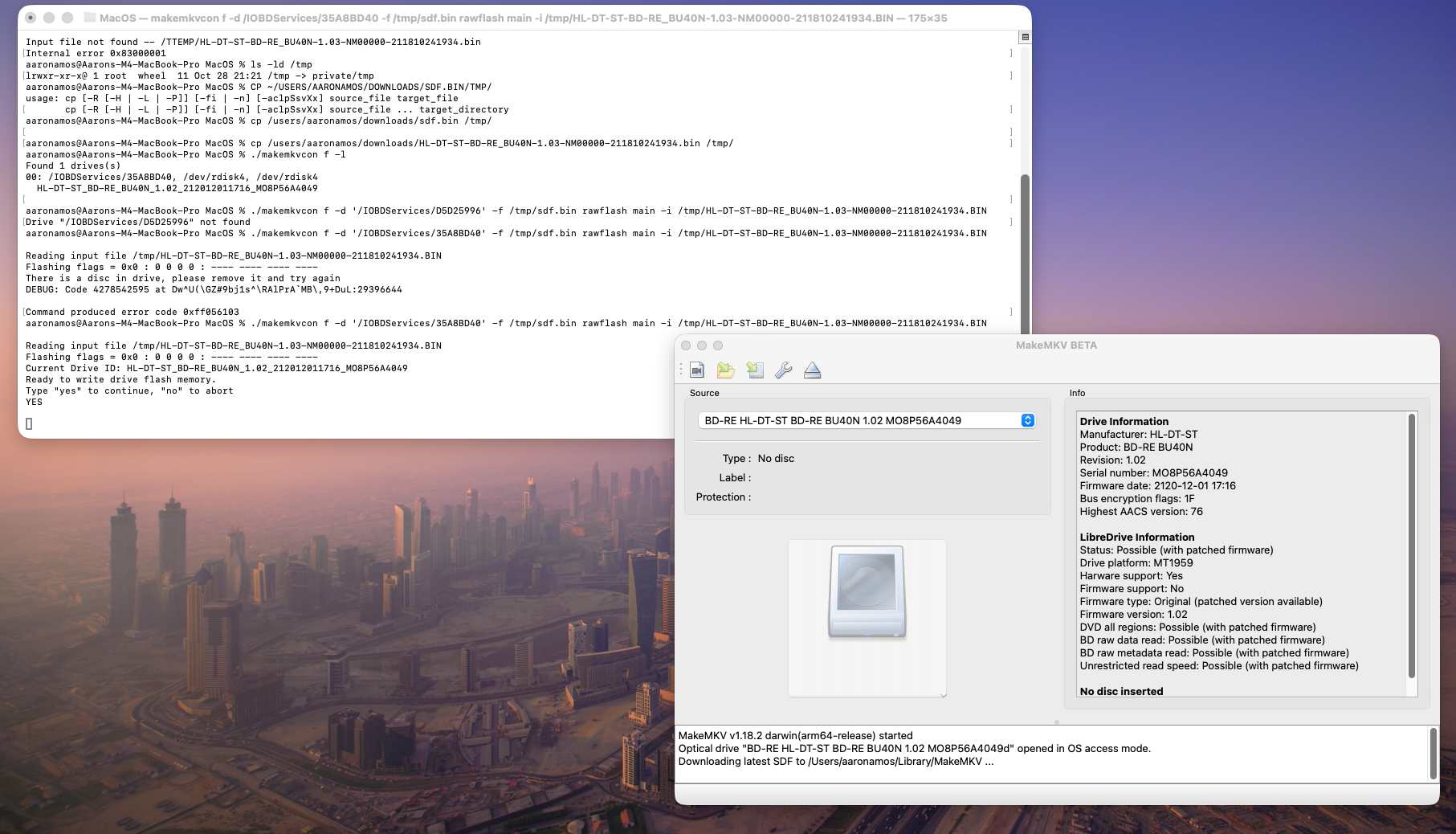Click the open files folder icon
This screenshot has width=1456, height=834.
click(x=726, y=370)
